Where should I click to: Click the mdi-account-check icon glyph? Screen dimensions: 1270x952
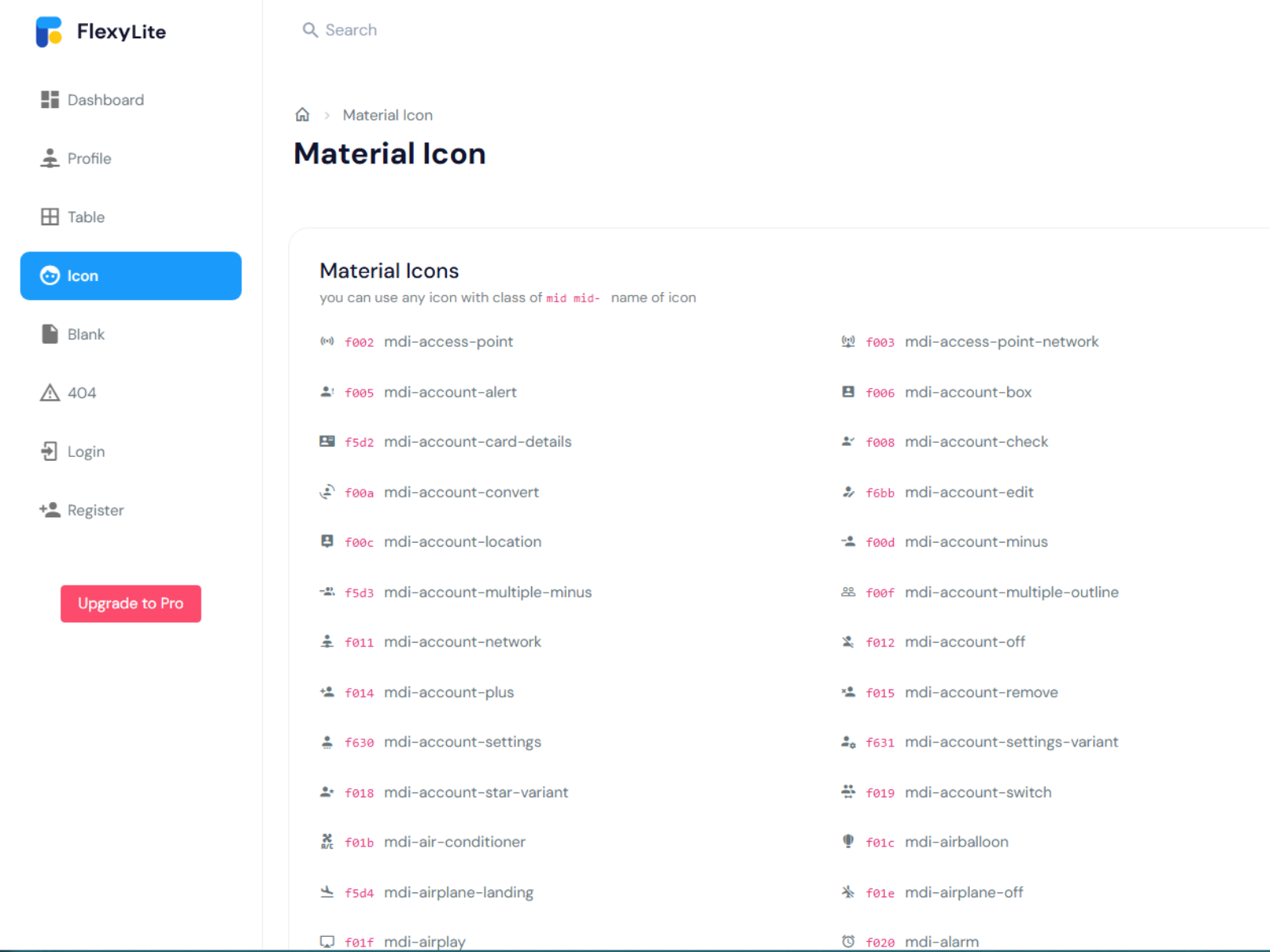pyautogui.click(x=848, y=442)
